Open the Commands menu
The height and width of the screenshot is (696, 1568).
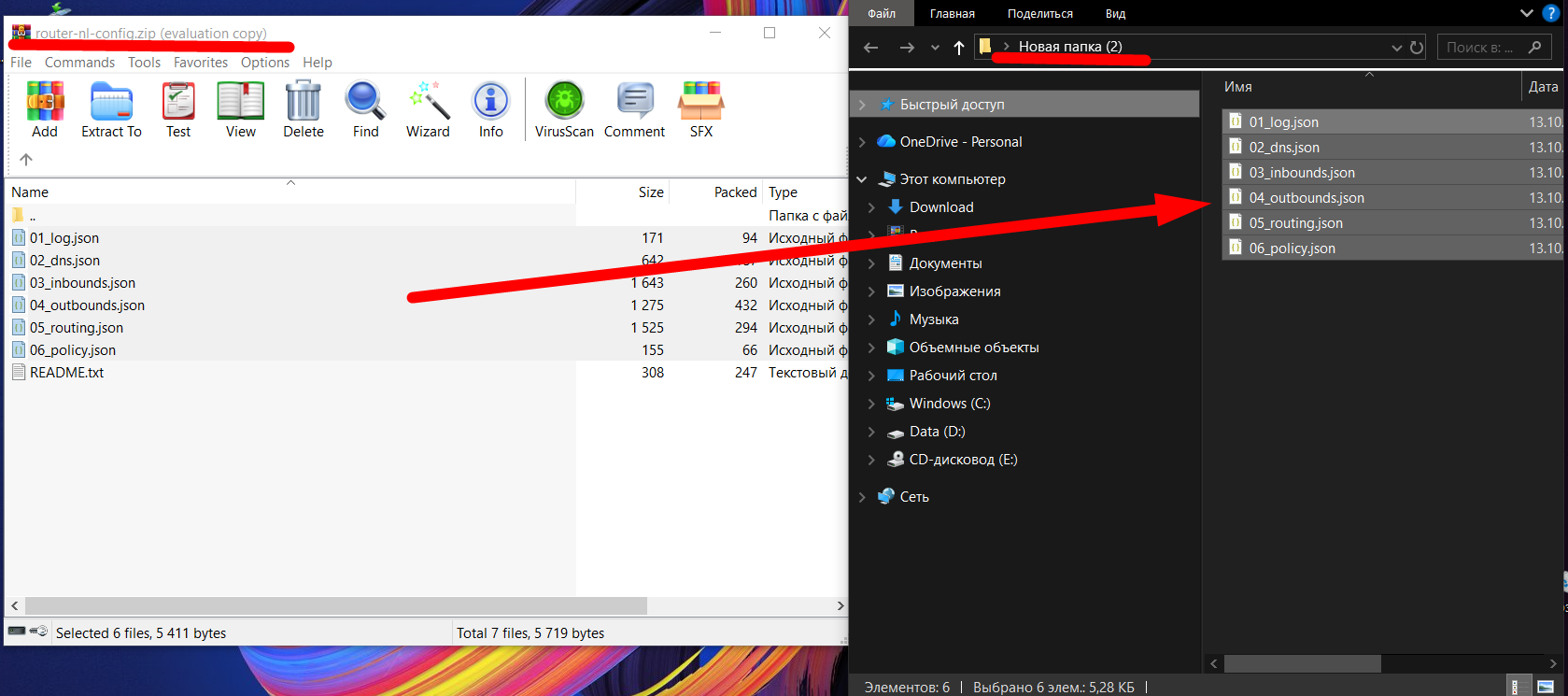[79, 63]
